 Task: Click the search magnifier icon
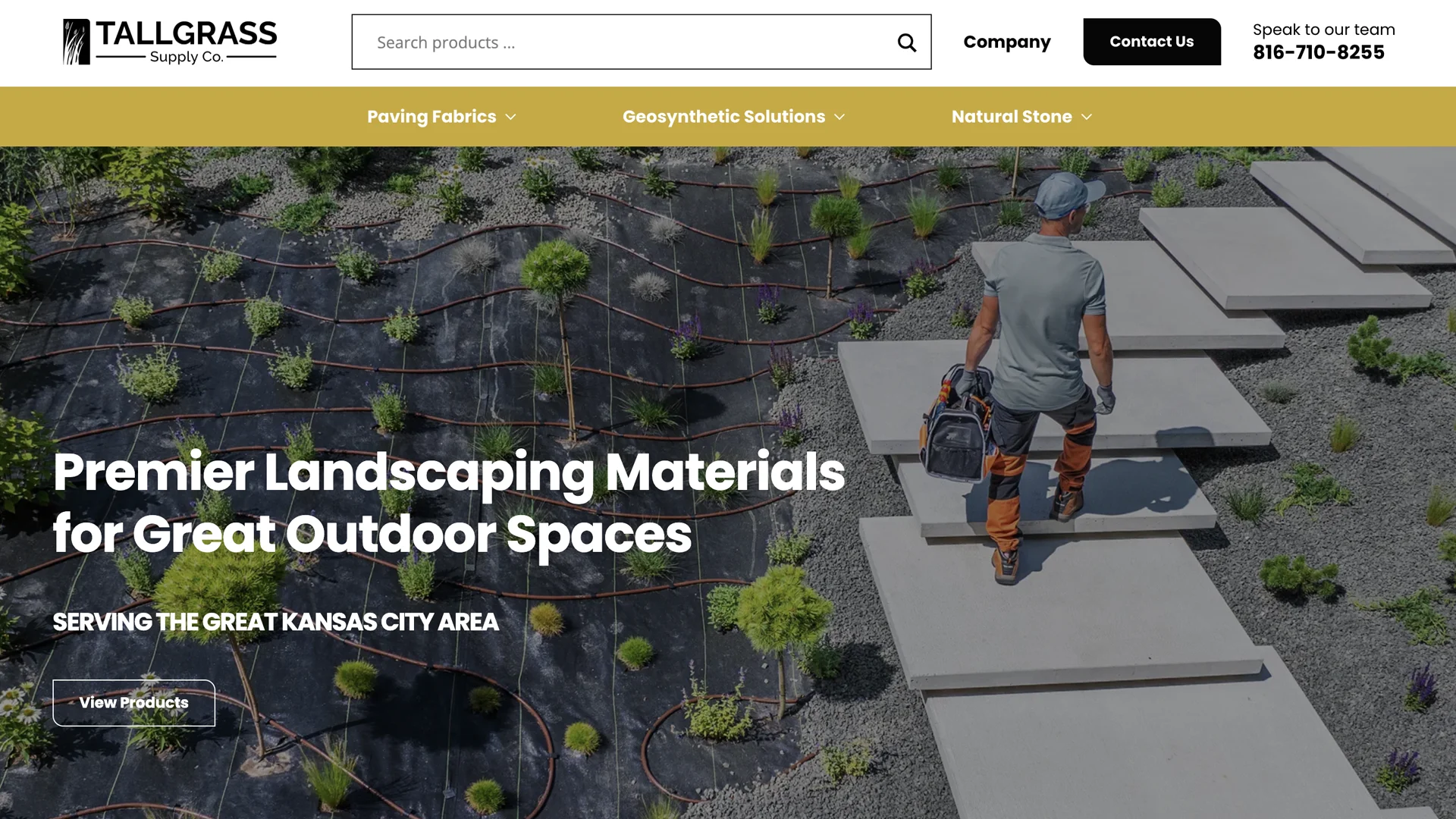(907, 42)
